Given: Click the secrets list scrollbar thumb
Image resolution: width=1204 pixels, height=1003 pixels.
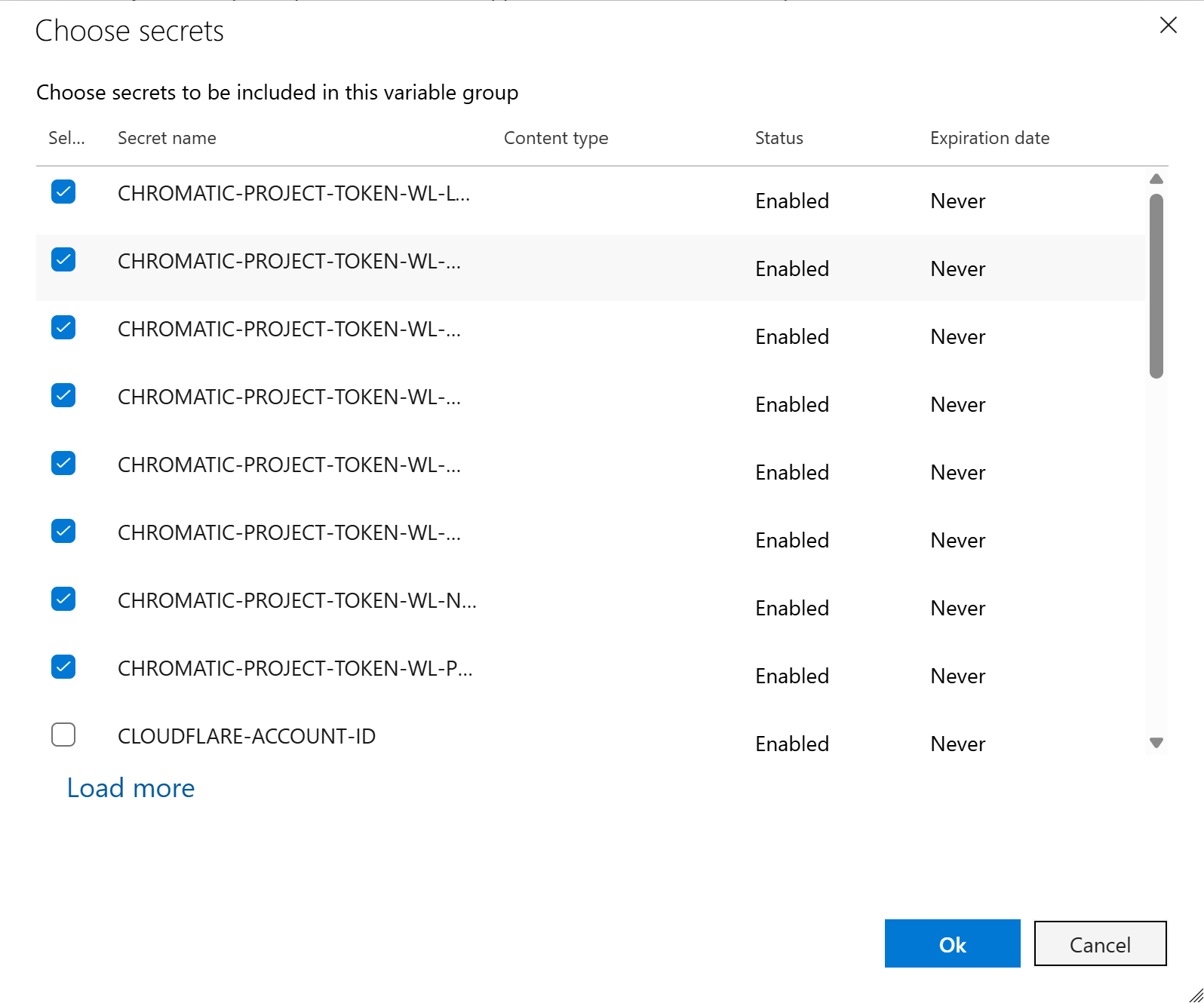Looking at the screenshot, I should click(1156, 287).
